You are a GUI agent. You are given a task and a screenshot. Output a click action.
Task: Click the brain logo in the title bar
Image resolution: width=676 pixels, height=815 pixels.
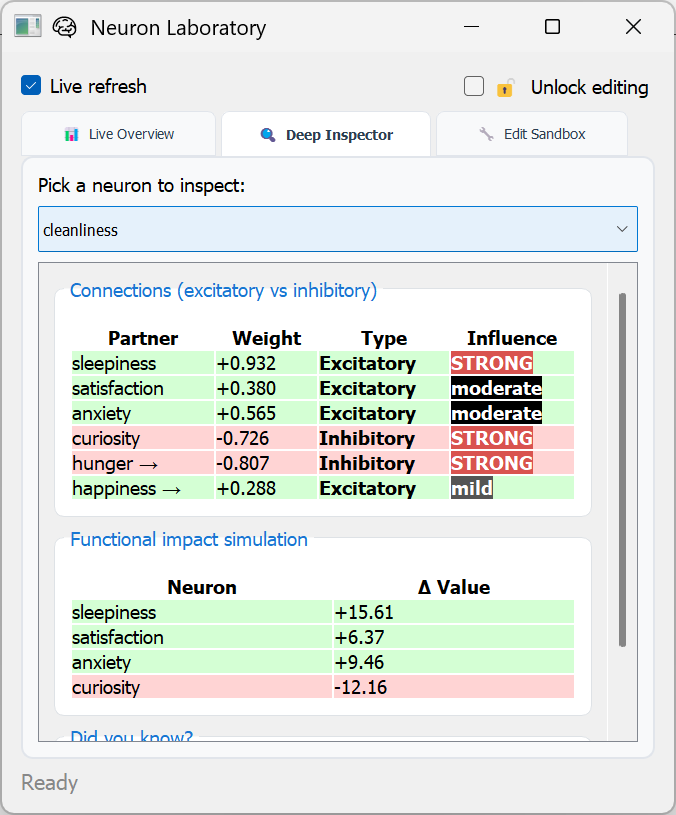(x=65, y=27)
